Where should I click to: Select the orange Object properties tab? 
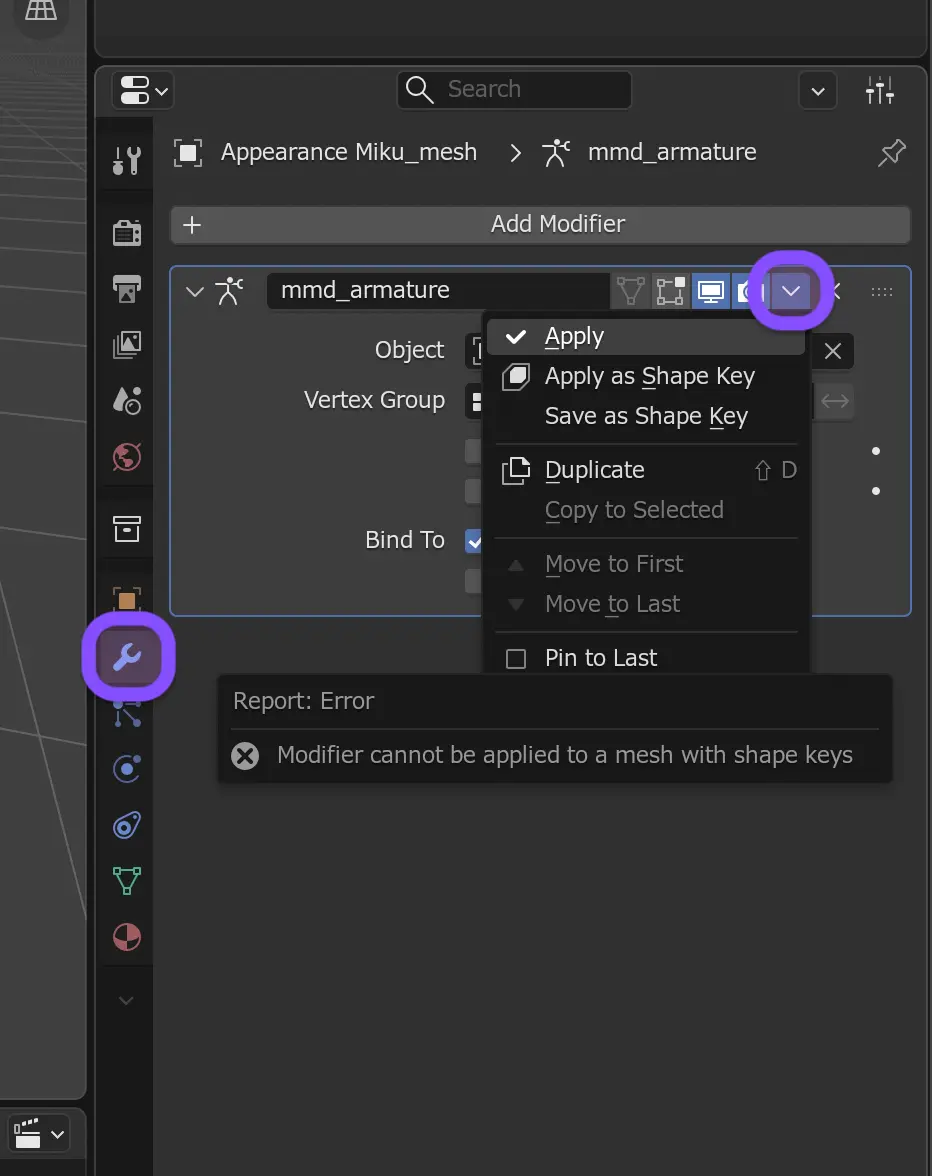pyautogui.click(x=127, y=600)
